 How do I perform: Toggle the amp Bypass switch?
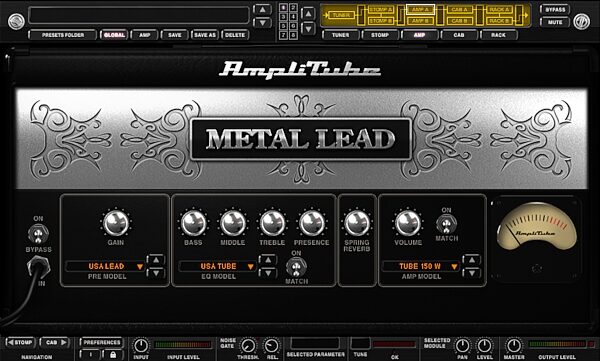point(38,233)
